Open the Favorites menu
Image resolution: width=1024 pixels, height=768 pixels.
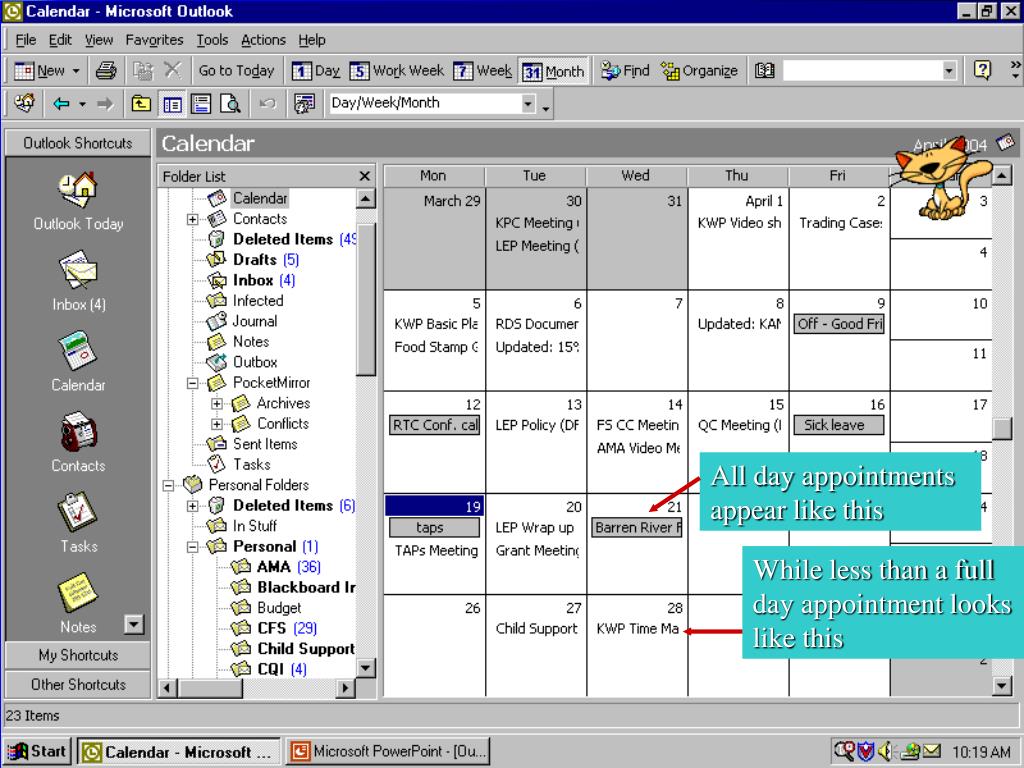(x=154, y=40)
